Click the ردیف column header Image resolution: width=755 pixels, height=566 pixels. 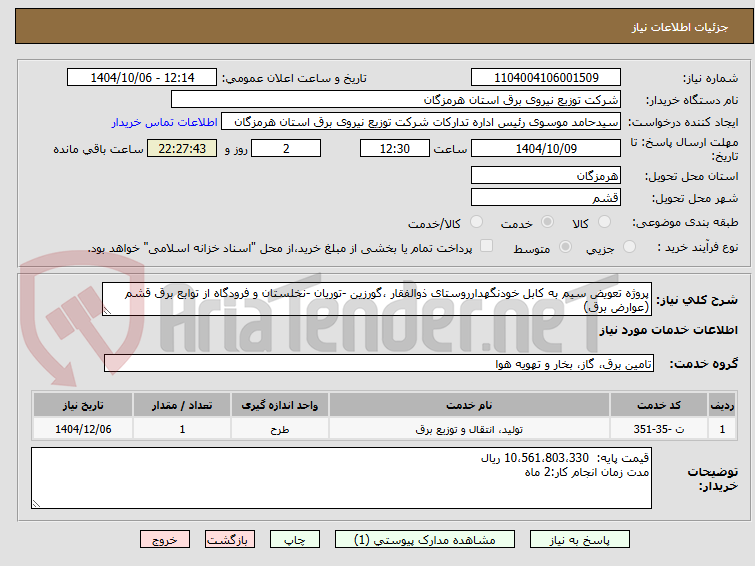click(x=722, y=405)
